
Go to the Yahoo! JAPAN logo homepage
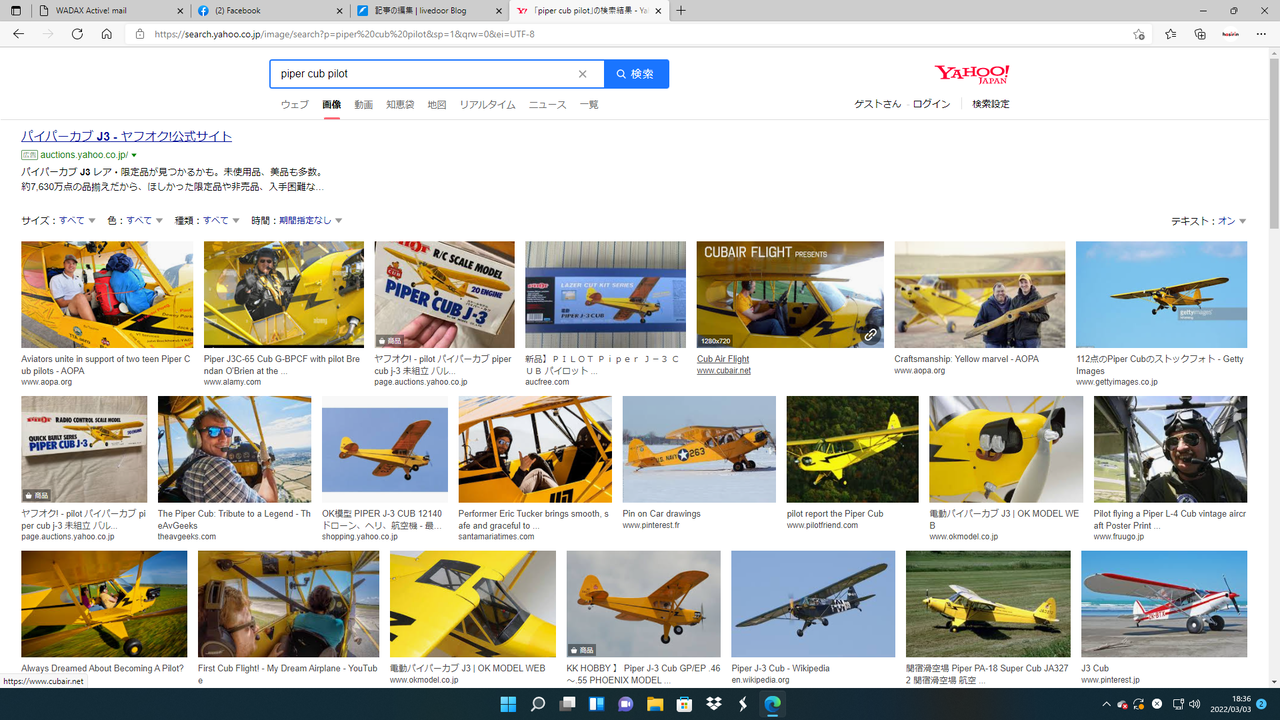972,75
